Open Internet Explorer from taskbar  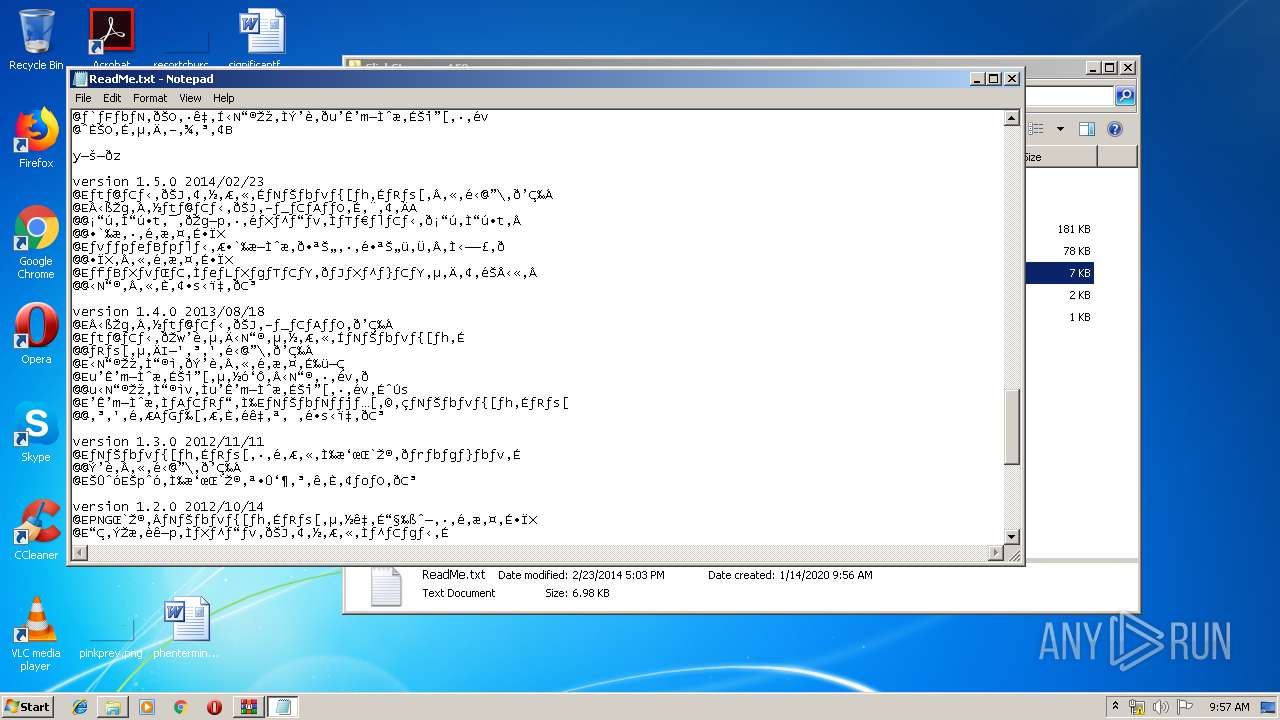(80, 707)
